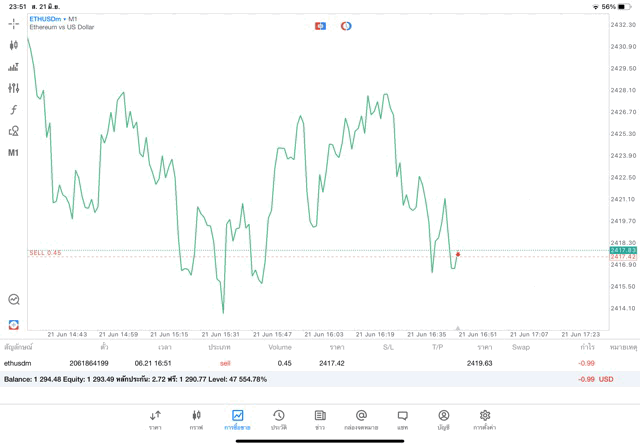Tap the red-blue circular icon at chart top
The width and height of the screenshot is (640, 447).
(346, 25)
